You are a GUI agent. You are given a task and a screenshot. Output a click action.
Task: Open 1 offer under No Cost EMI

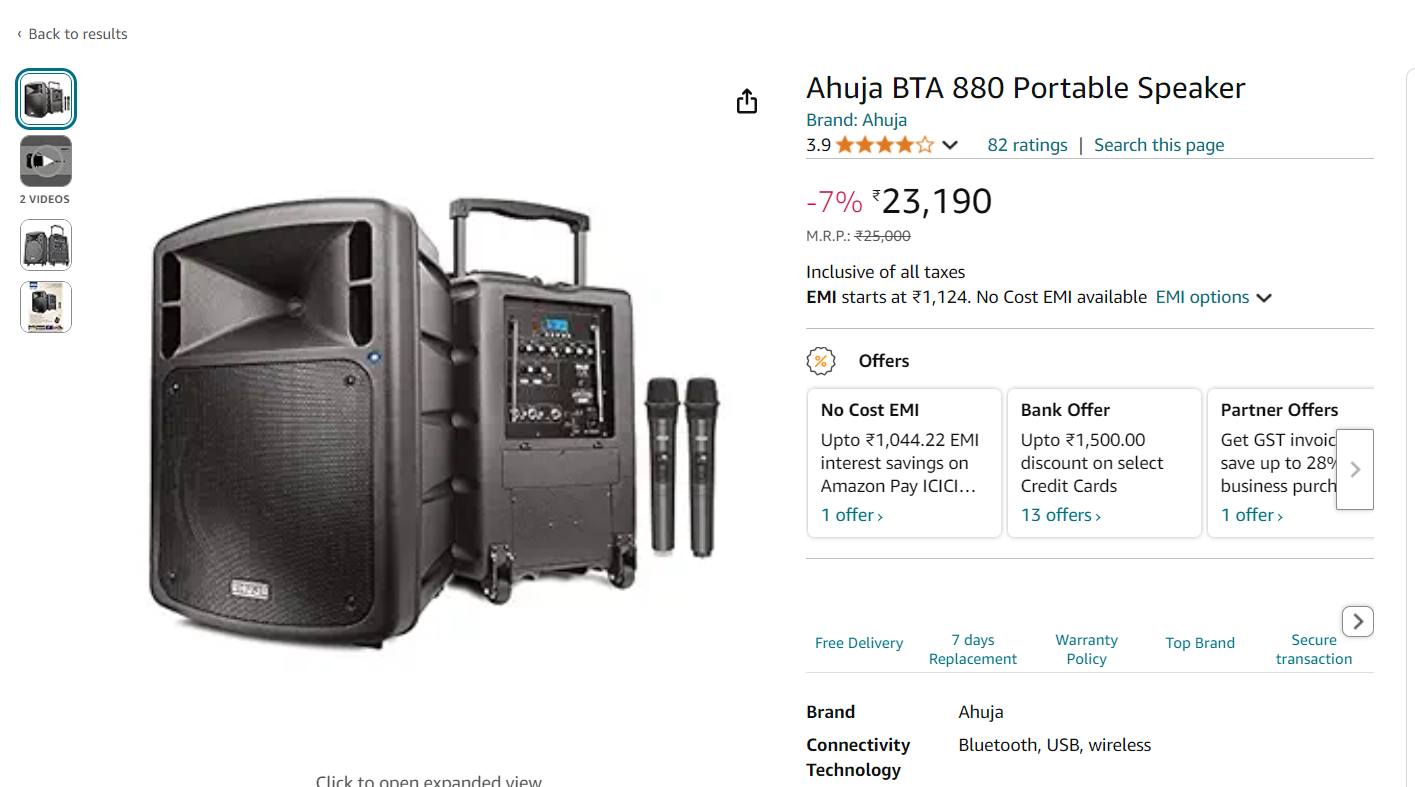pyautogui.click(x=851, y=515)
